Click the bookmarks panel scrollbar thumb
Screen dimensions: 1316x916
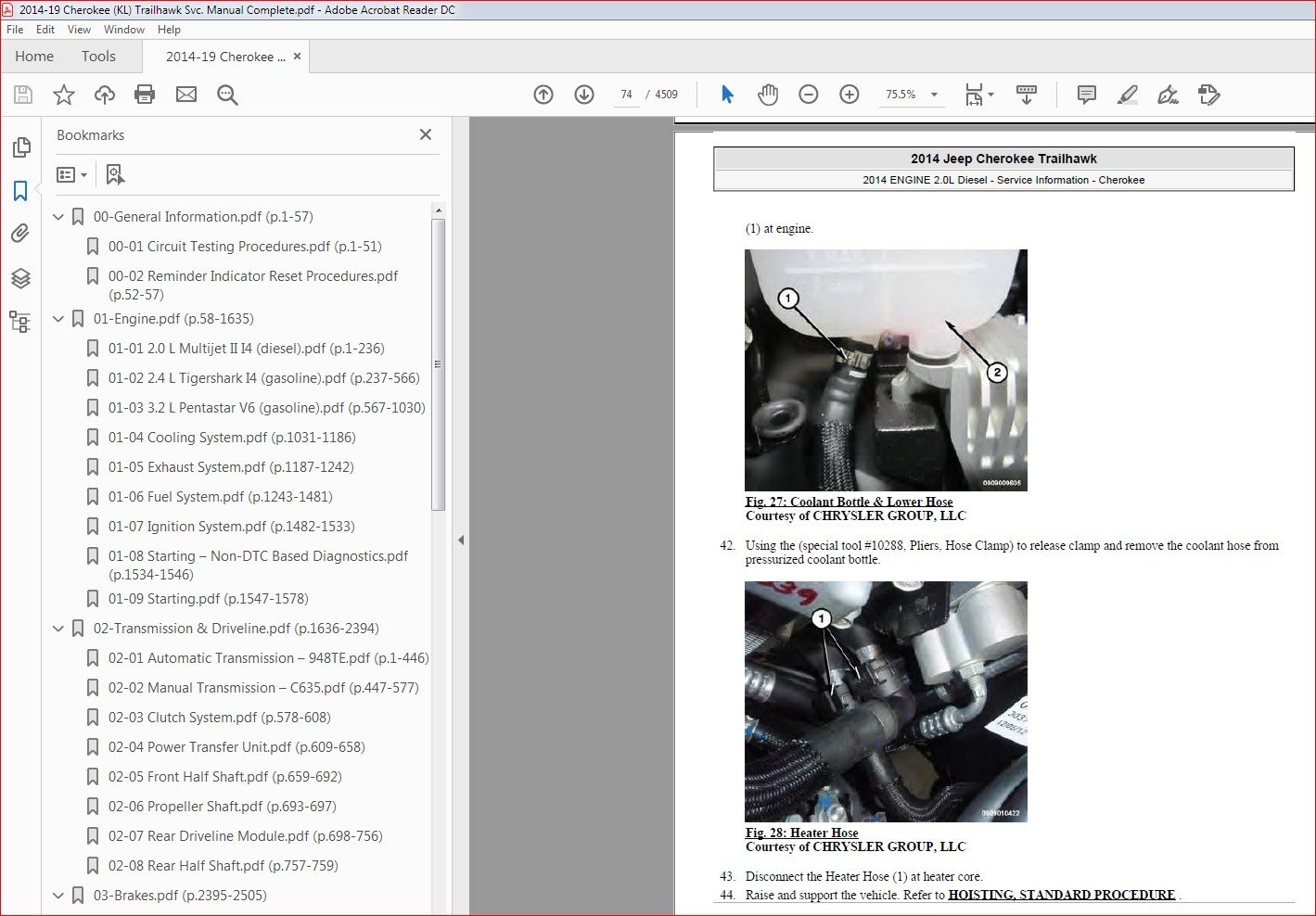[439, 364]
